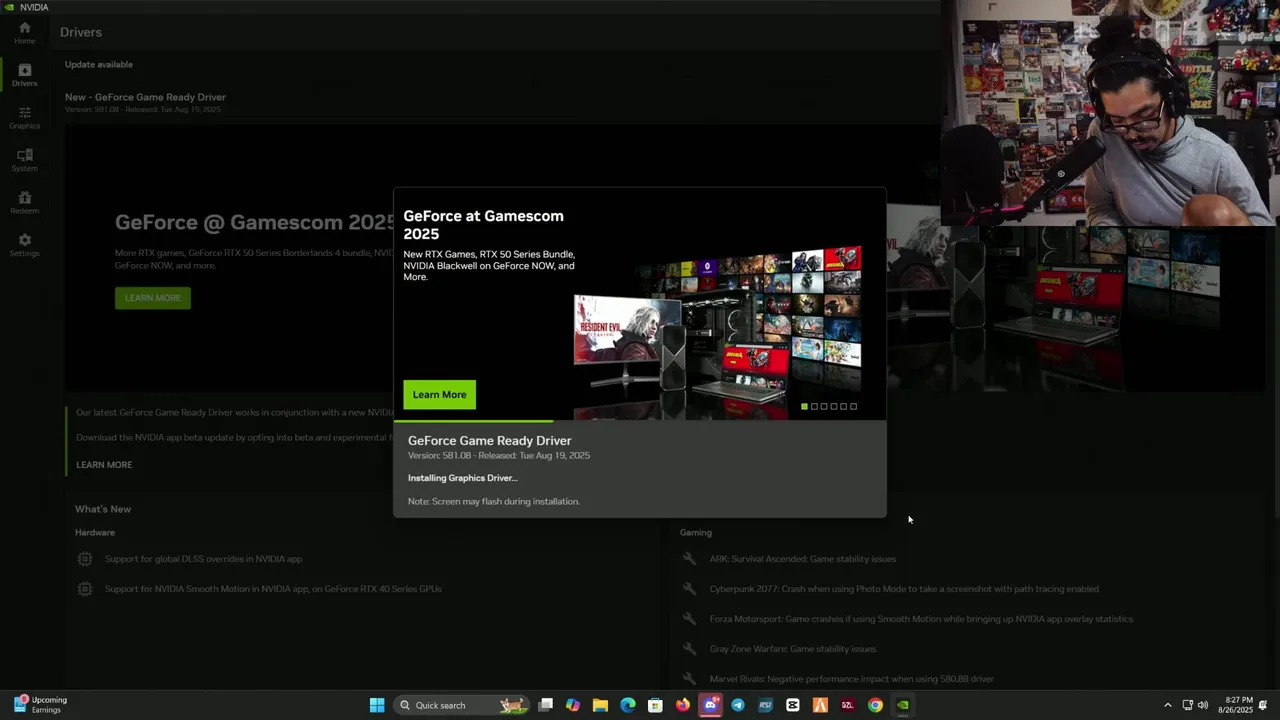Image resolution: width=1280 pixels, height=720 pixels.
Task: Select the Drivers sidebar icon
Action: pyautogui.click(x=24, y=75)
